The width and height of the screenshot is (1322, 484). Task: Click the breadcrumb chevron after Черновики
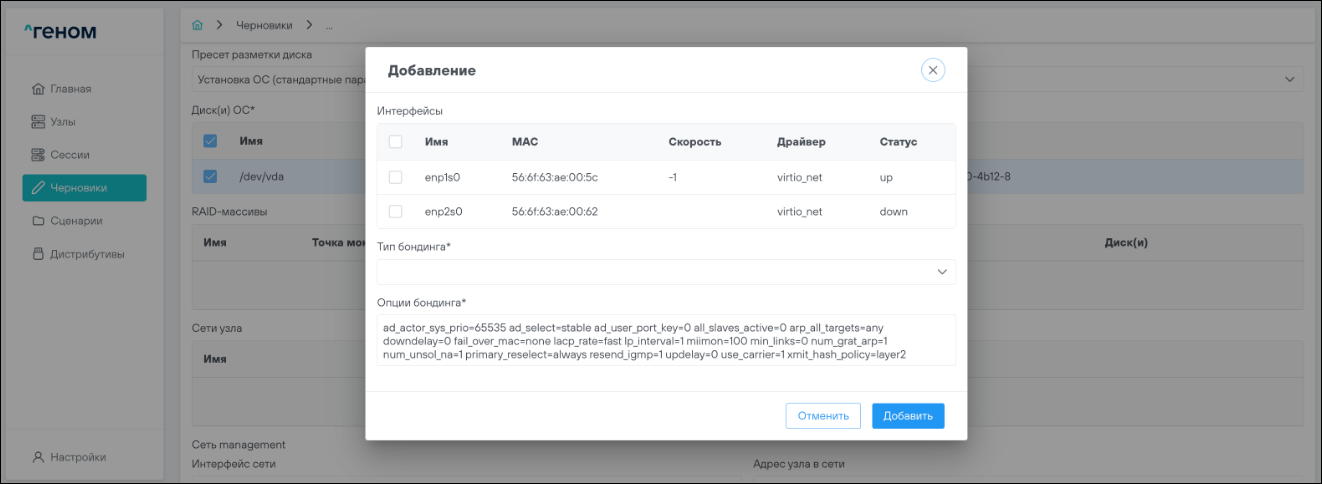[309, 24]
